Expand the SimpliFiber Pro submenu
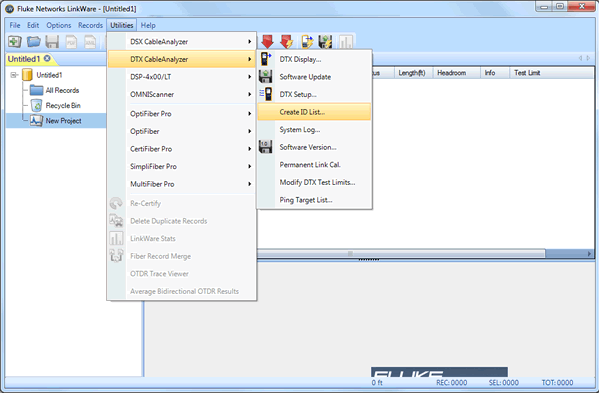This screenshot has width=599, height=393. coord(181,166)
